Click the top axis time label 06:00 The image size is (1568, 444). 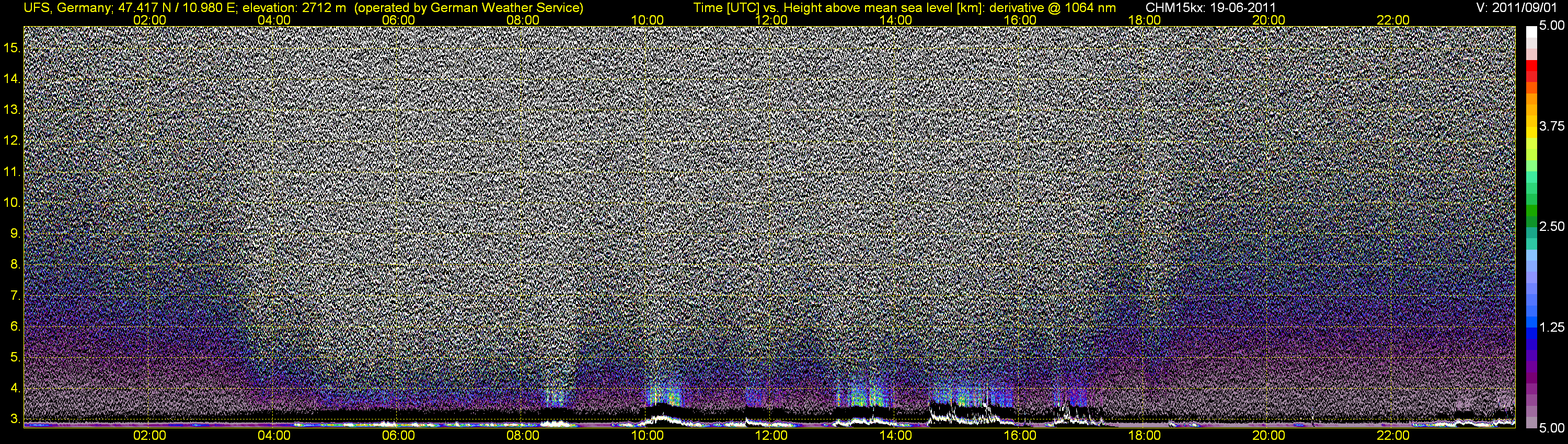398,20
